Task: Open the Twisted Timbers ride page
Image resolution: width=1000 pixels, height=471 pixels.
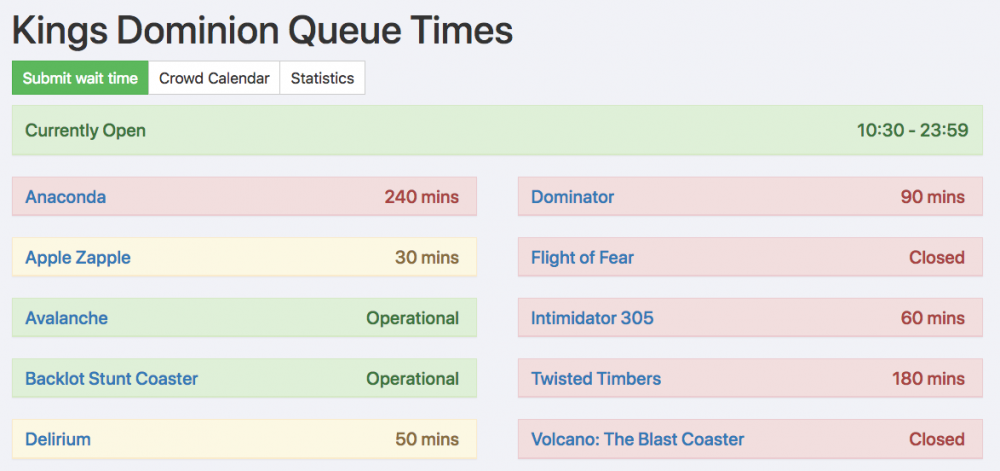Action: click(596, 379)
